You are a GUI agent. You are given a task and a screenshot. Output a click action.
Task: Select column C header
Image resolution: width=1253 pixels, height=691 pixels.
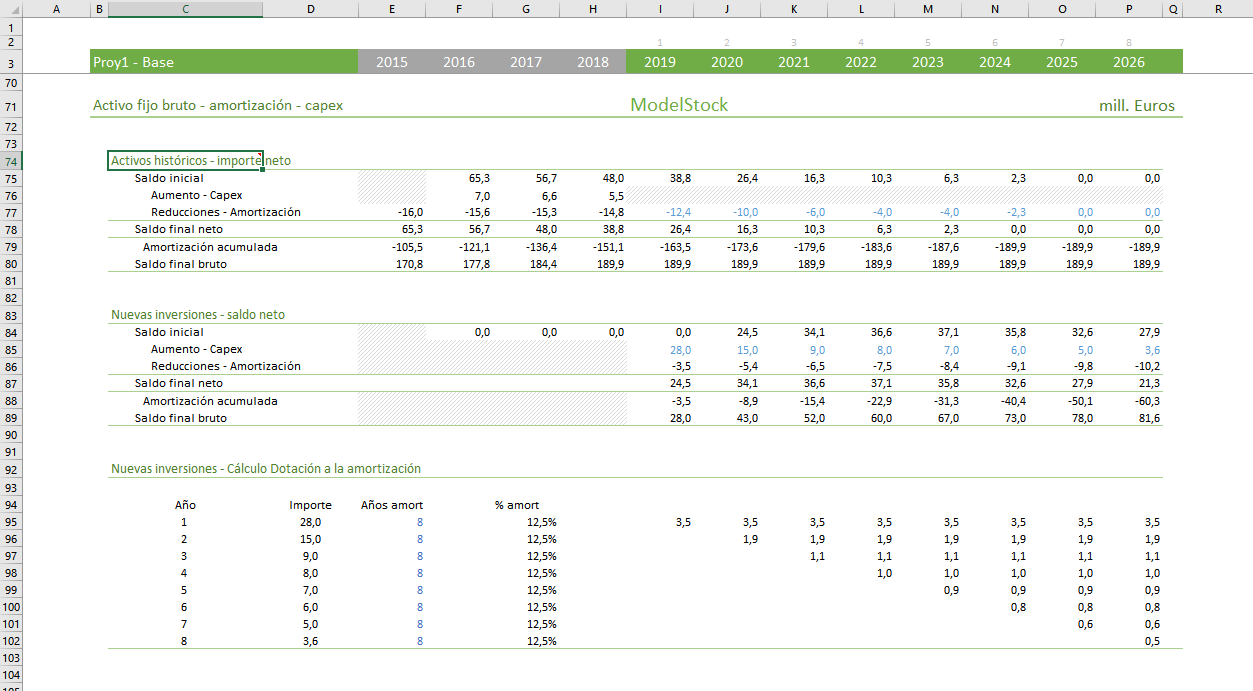coord(185,9)
